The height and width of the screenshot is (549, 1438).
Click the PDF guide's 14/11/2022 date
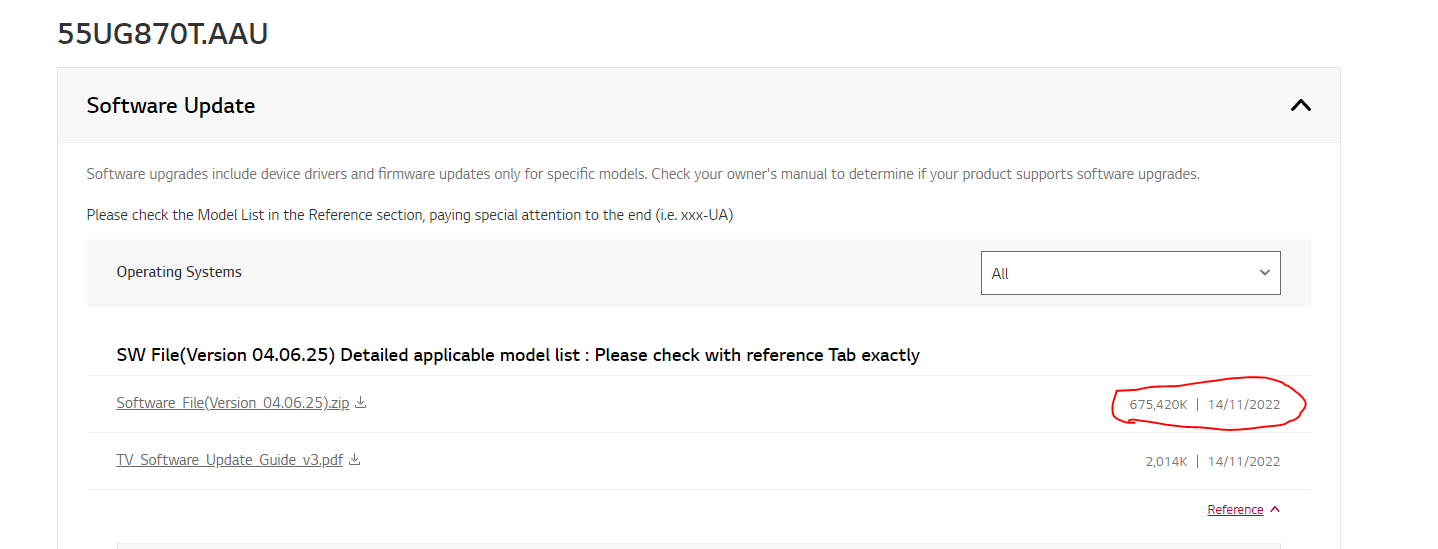(1243, 462)
